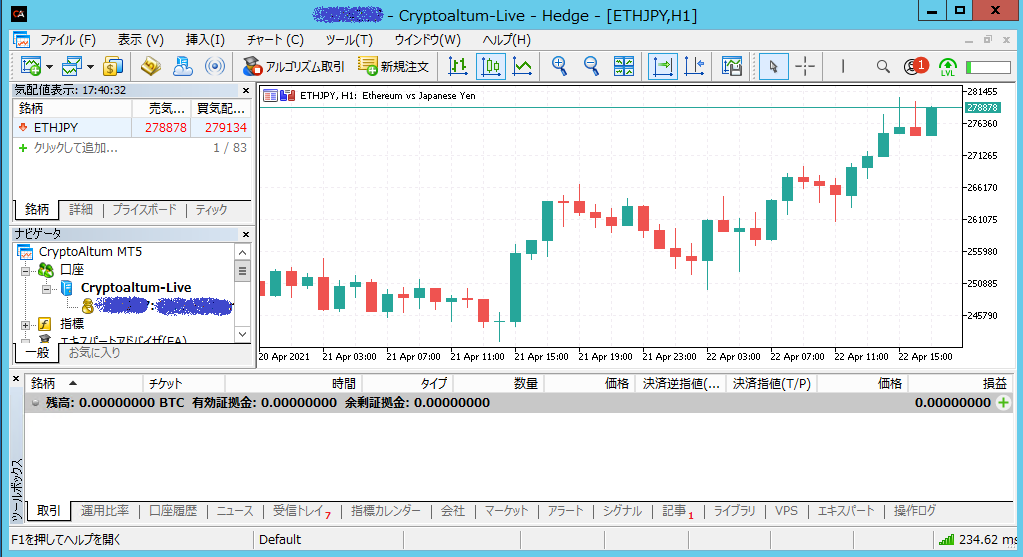1023x557 pixels.
Task: Click the connection signal bars status icon
Action: click(x=946, y=539)
